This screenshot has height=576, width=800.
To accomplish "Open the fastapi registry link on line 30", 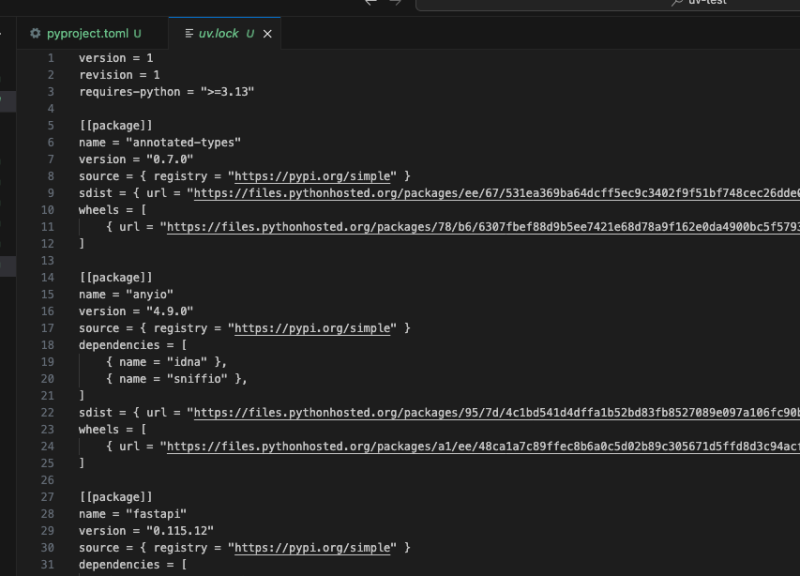I will point(312,548).
